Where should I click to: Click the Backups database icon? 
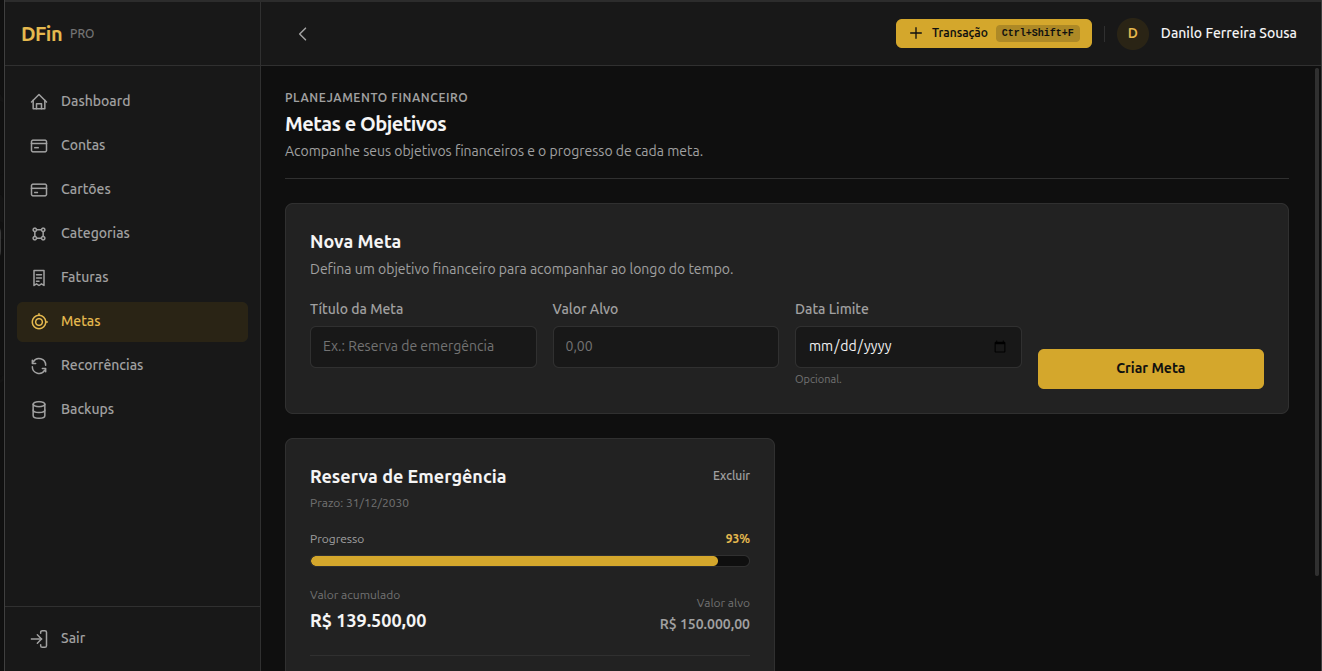coord(39,409)
